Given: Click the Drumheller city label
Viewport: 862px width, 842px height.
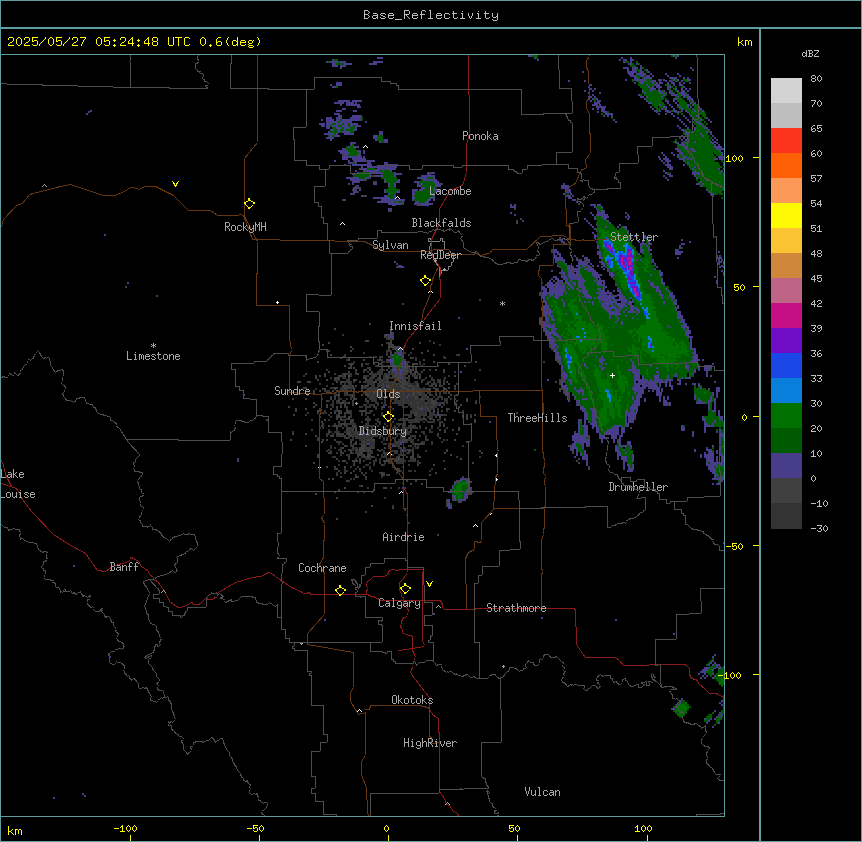Looking at the screenshot, I should click(x=638, y=487).
